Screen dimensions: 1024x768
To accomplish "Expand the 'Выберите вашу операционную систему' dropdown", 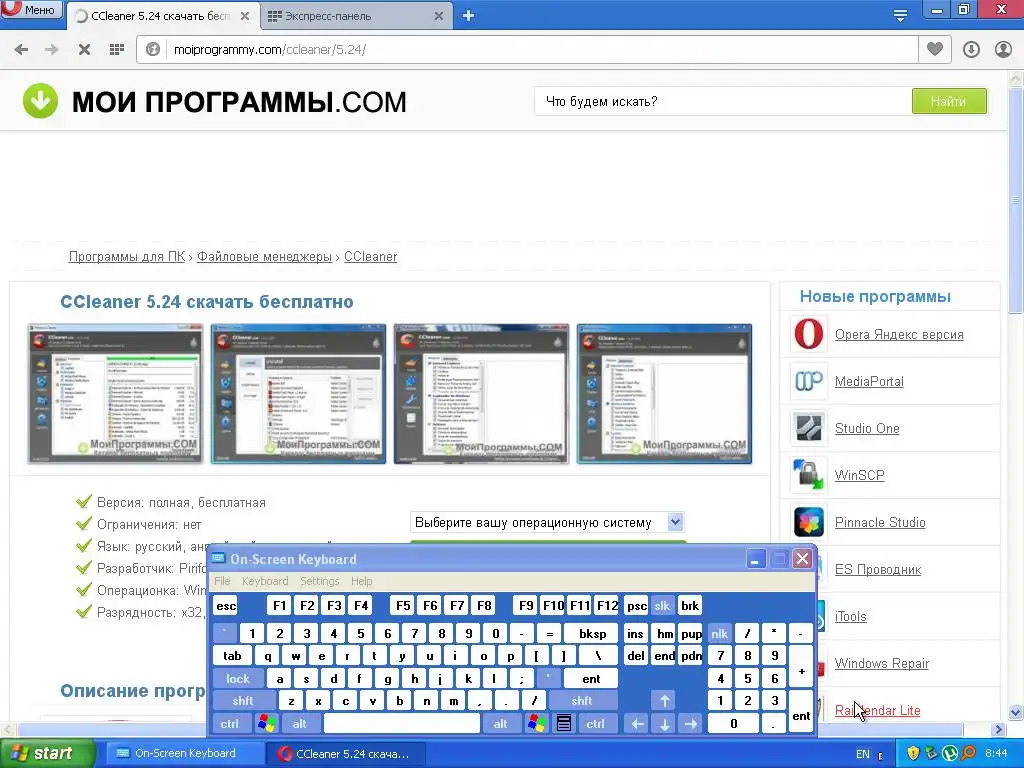I will 547,522.
